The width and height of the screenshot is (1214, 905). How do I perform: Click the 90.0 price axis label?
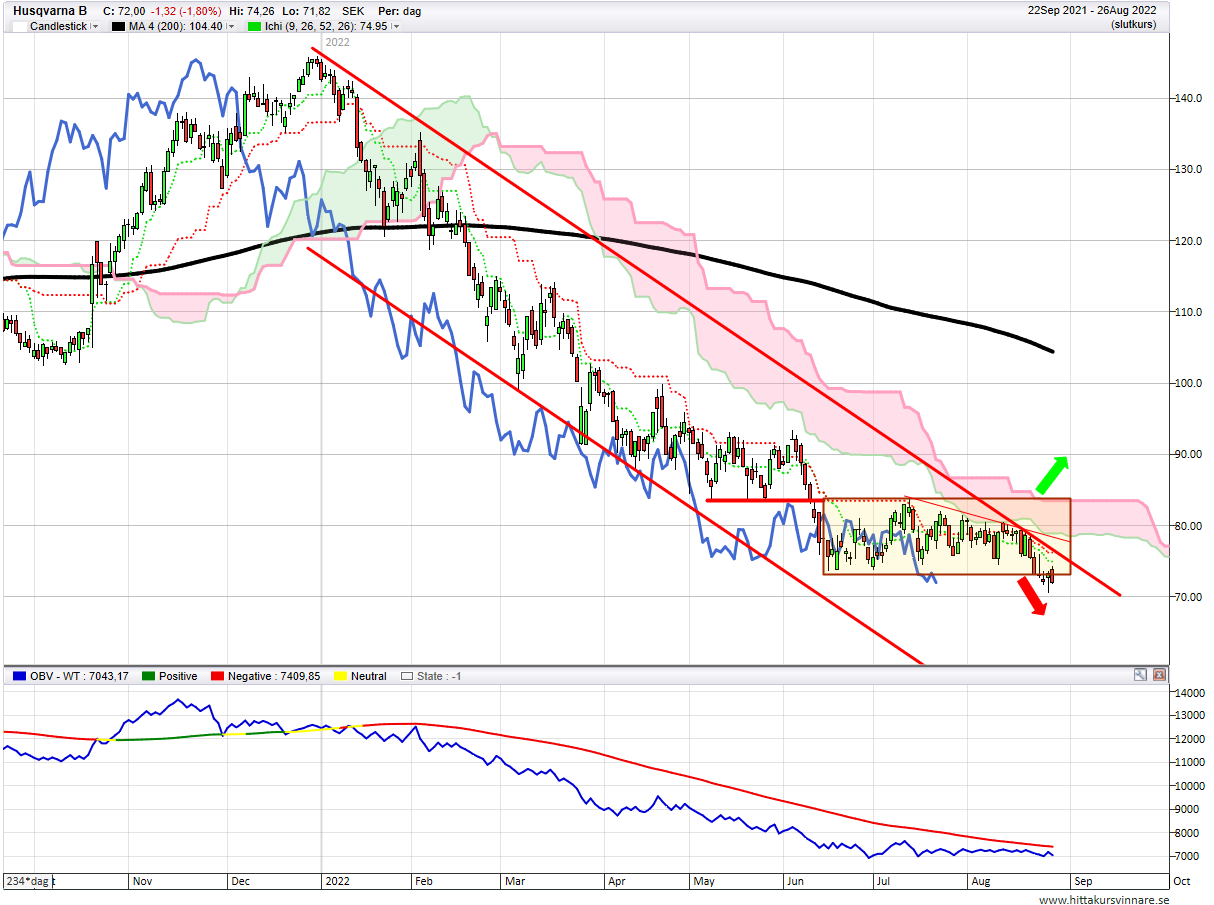(1188, 455)
